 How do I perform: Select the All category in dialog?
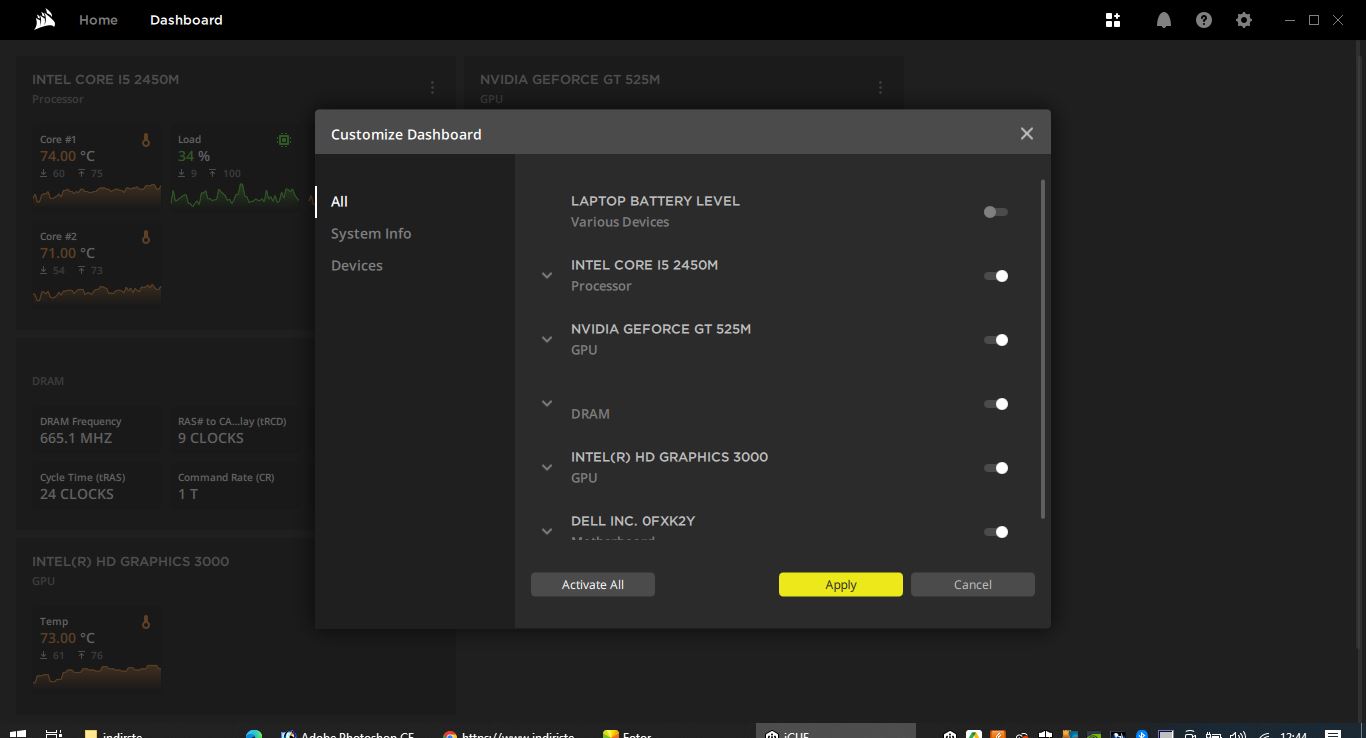click(339, 201)
